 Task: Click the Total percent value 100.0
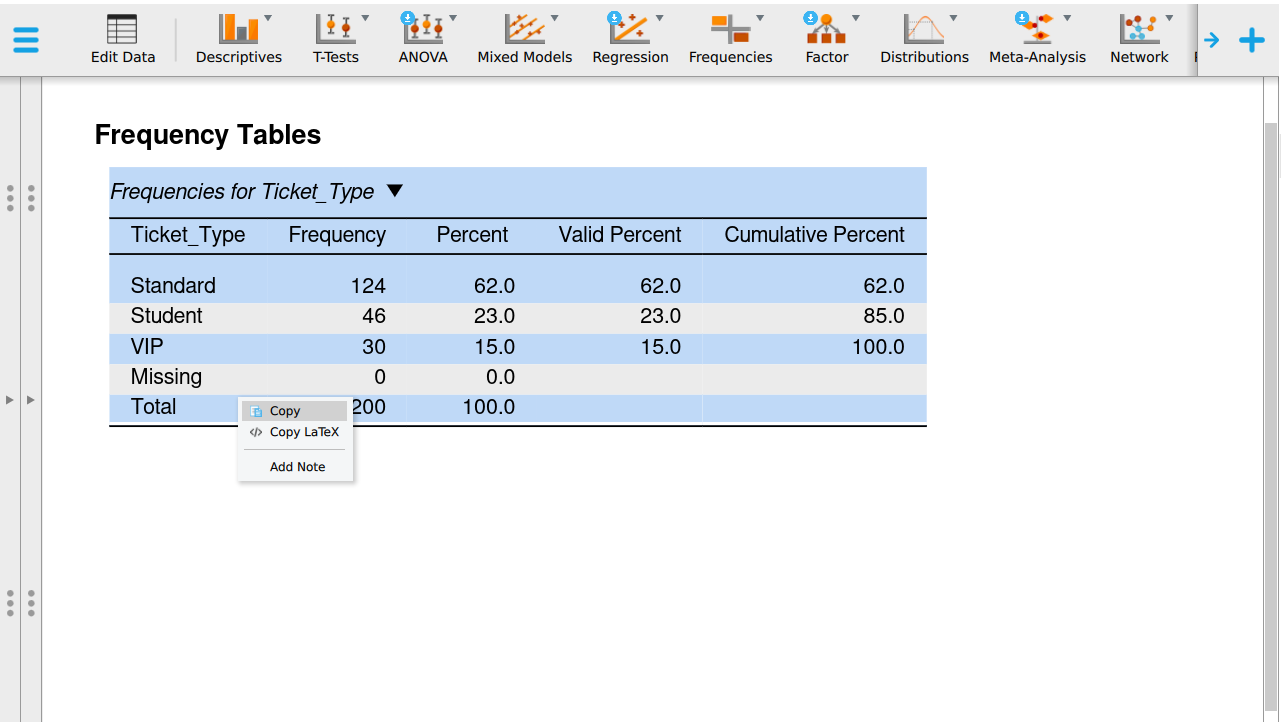click(489, 407)
